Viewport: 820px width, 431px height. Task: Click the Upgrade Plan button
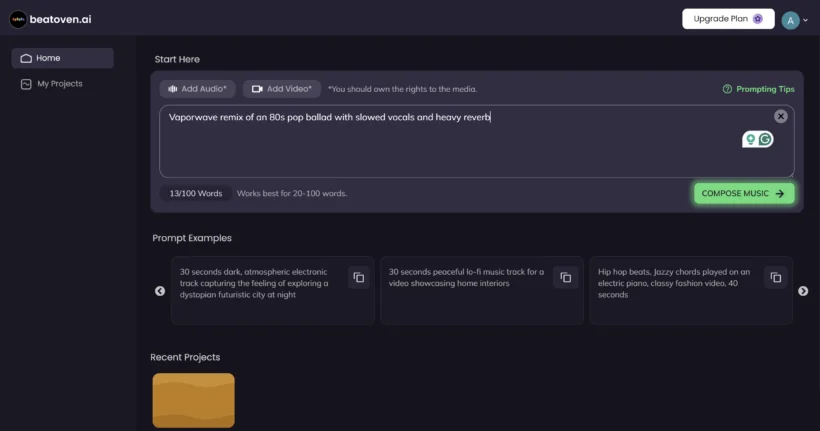(x=728, y=19)
